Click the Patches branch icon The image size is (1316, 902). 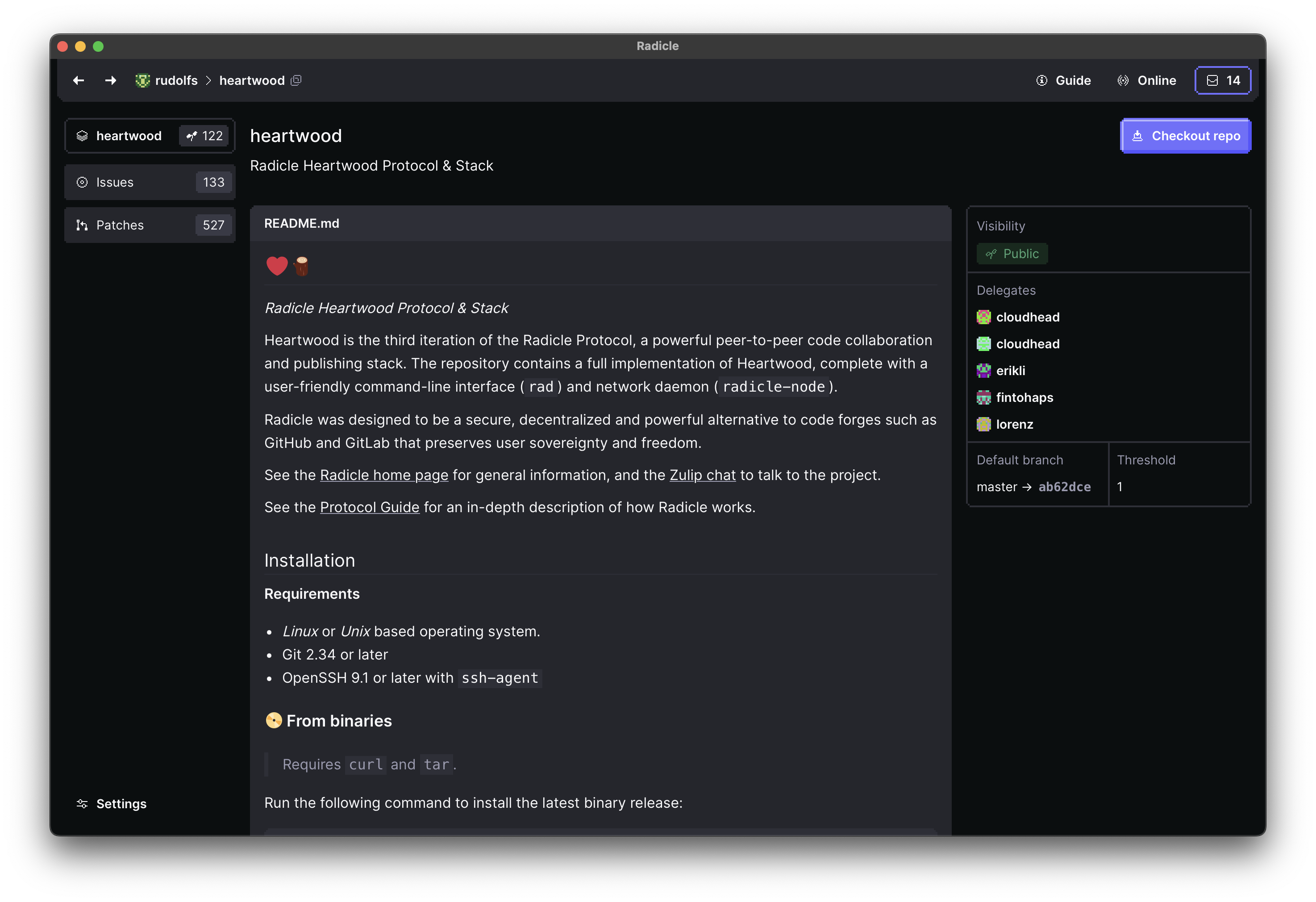pyautogui.click(x=82, y=225)
